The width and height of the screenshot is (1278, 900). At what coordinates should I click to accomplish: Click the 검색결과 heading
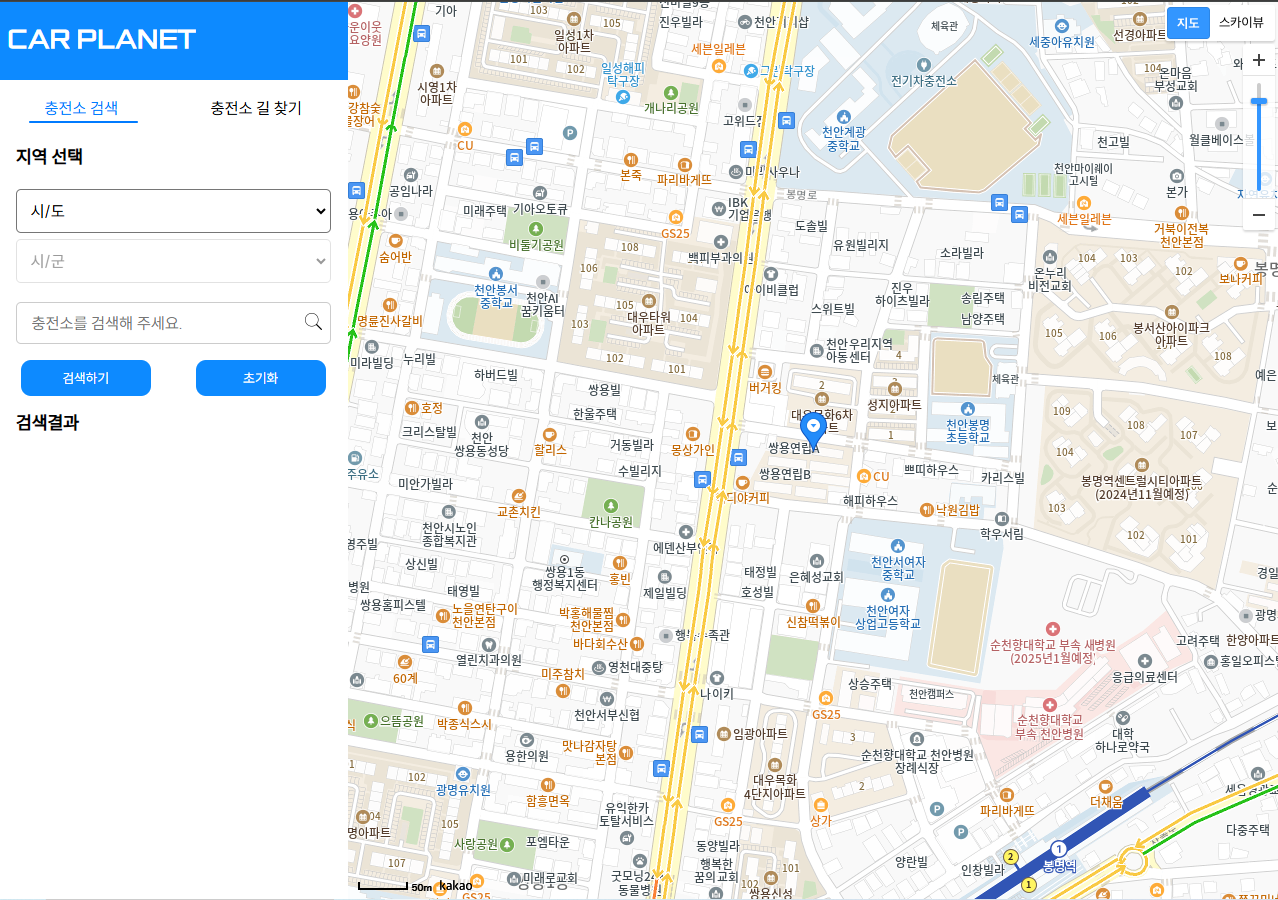click(x=47, y=422)
